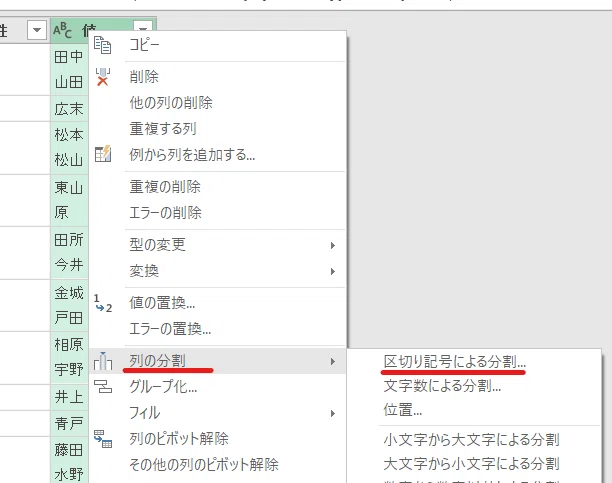Expand the 列の分割 submenu arrow
This screenshot has width=612, height=483.
333,362
